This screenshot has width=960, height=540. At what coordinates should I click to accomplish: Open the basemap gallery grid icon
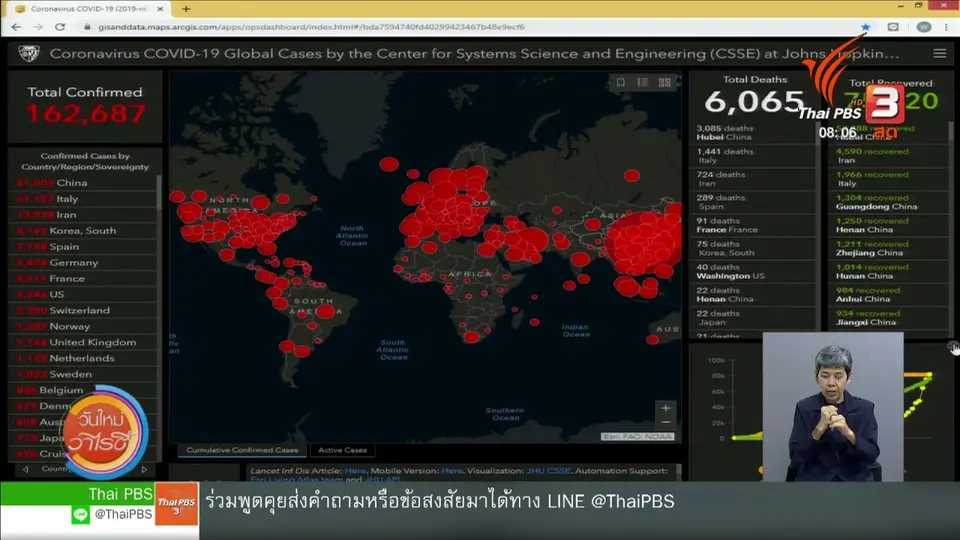(664, 82)
